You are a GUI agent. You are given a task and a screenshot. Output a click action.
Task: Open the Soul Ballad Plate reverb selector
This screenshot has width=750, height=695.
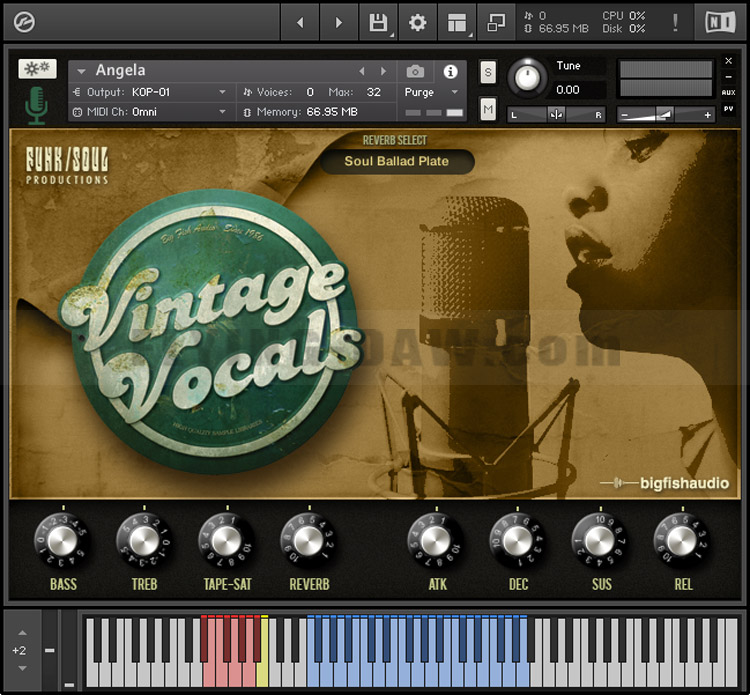pos(397,161)
